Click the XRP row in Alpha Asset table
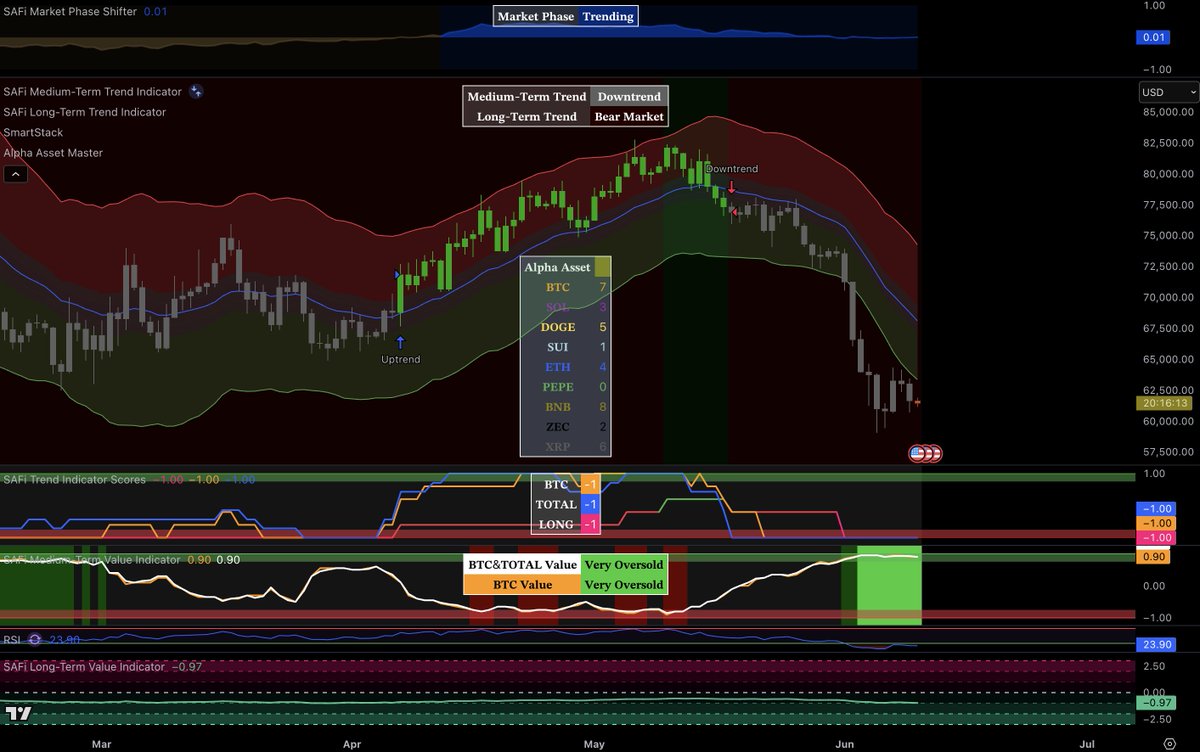 (566, 447)
